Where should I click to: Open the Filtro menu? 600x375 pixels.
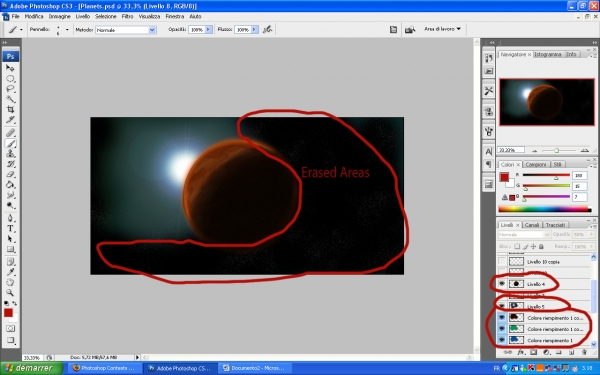(x=127, y=16)
